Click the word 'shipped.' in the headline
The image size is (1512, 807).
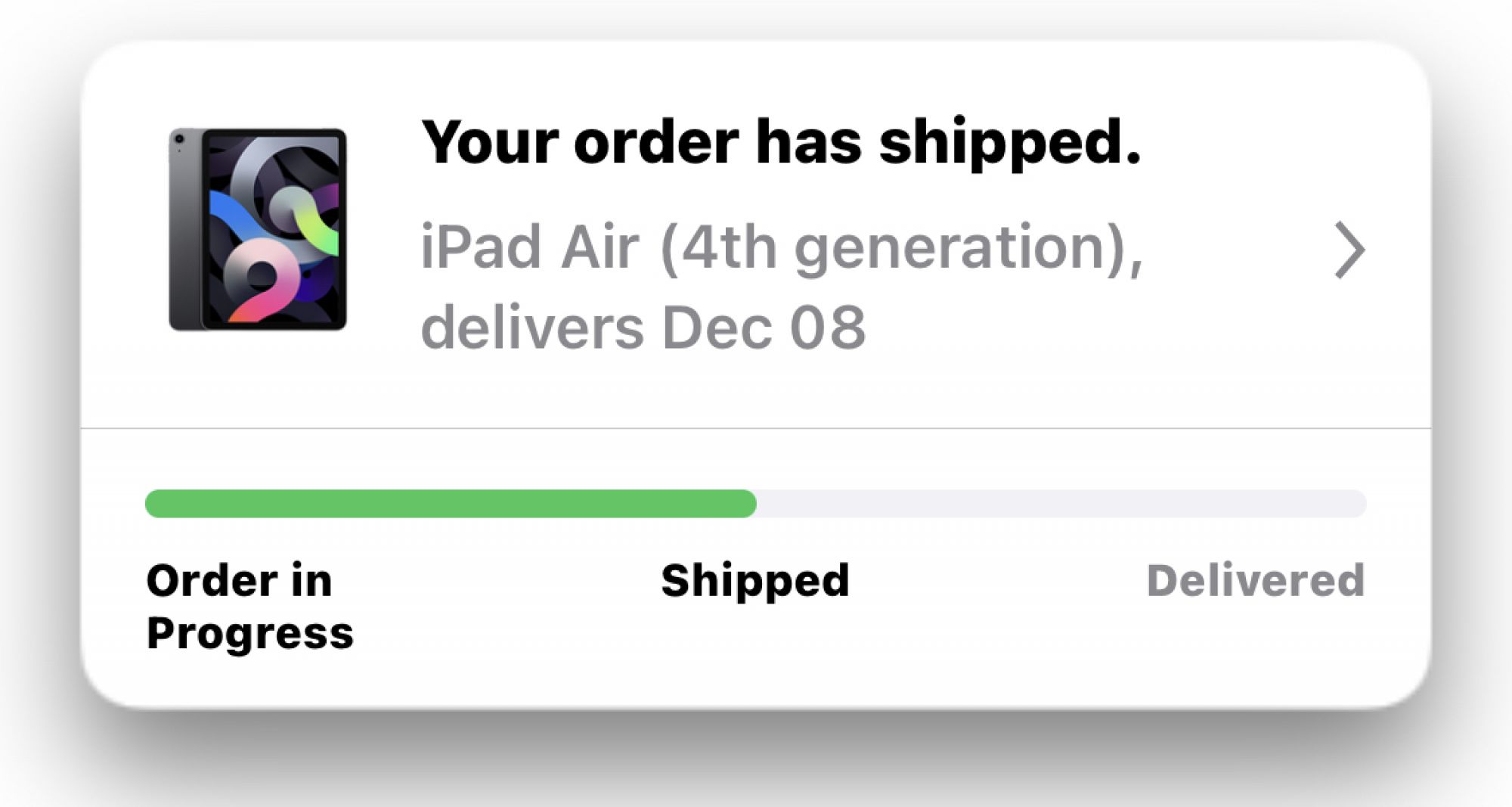coord(1010,142)
